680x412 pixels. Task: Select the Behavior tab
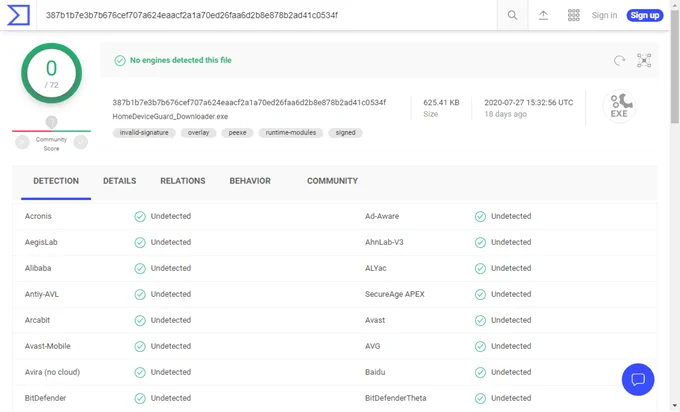click(x=250, y=181)
